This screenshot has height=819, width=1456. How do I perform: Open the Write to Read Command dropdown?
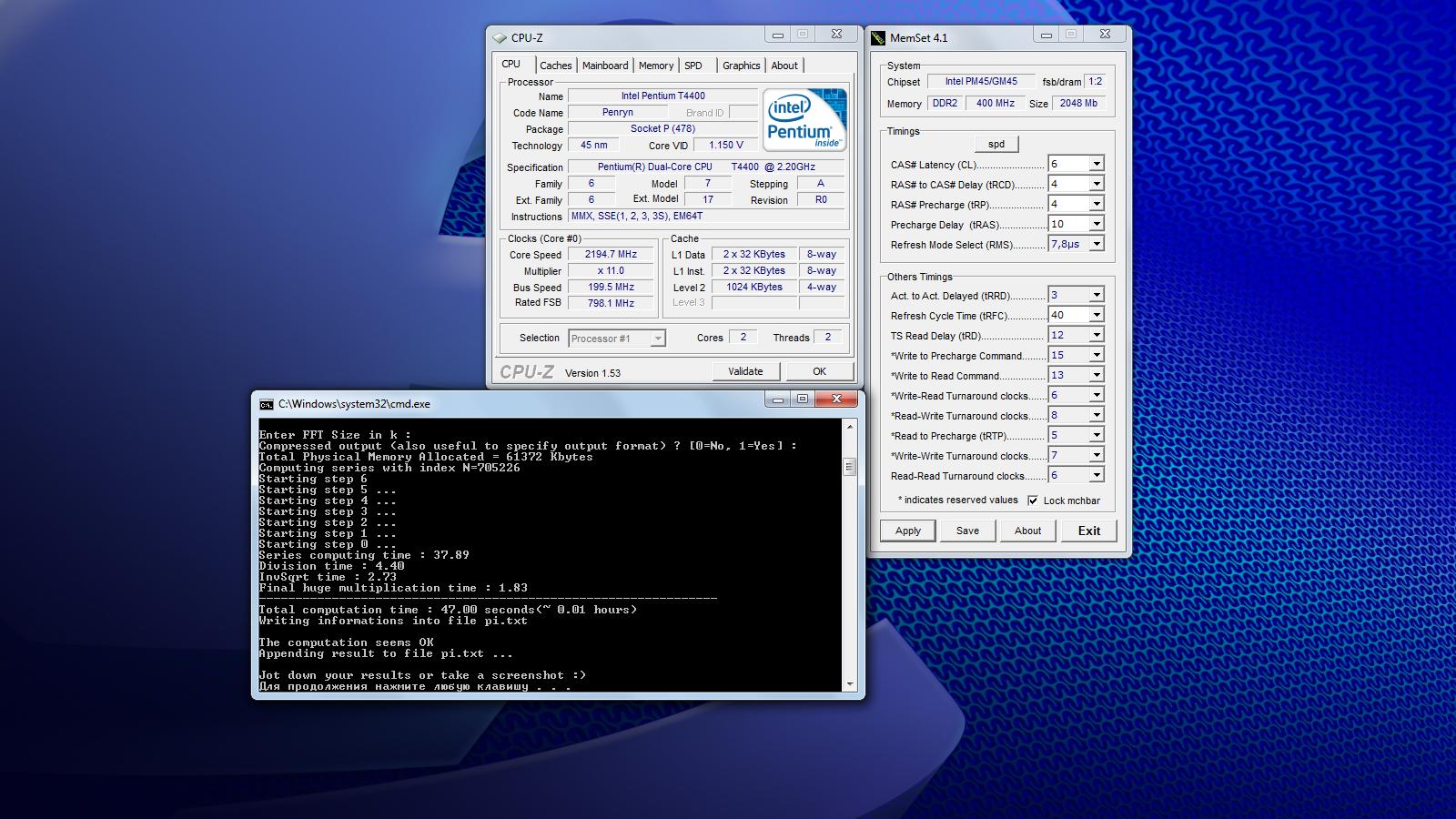tap(1097, 376)
